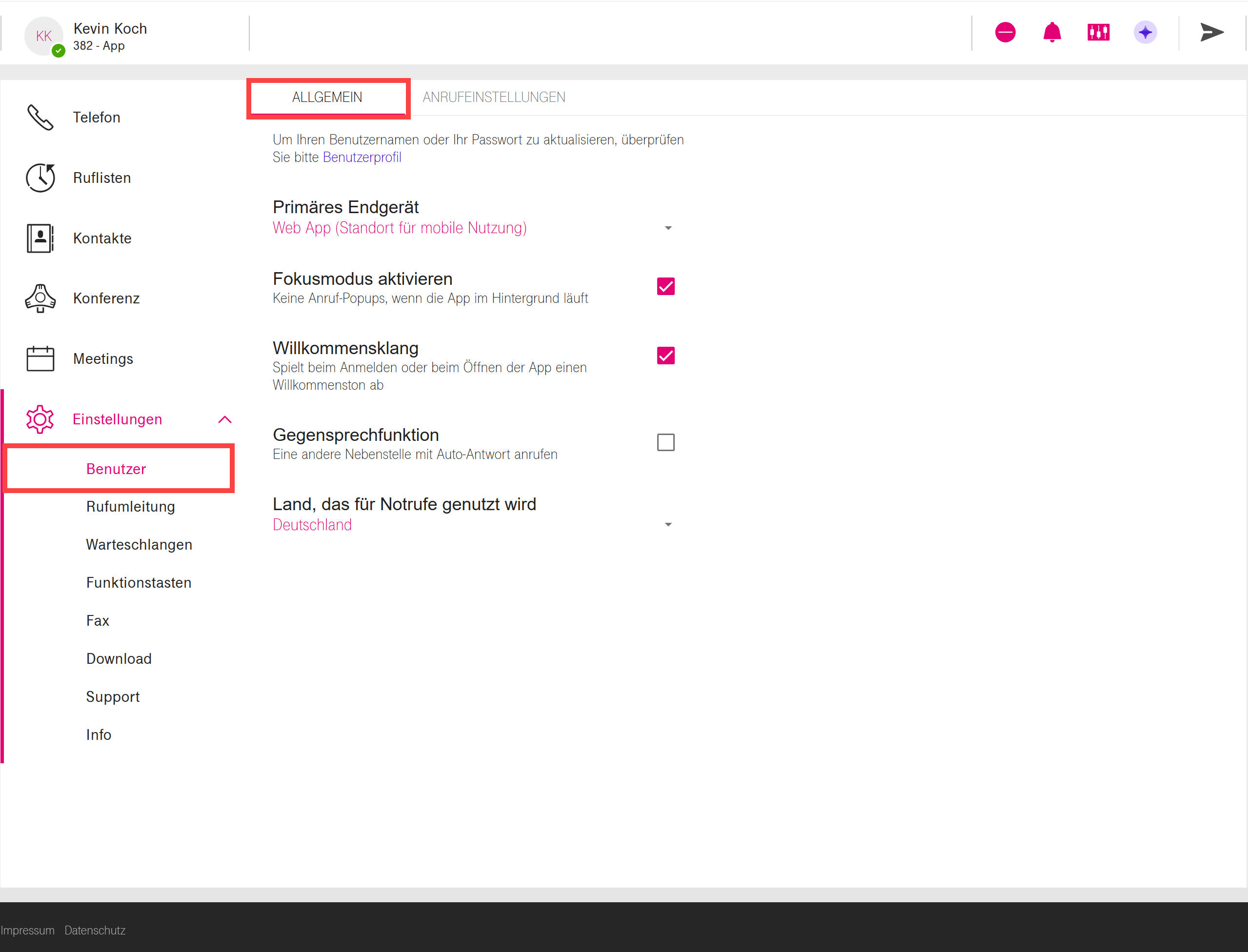Follow the Benutzerprofil link
1248x952 pixels.
click(362, 158)
